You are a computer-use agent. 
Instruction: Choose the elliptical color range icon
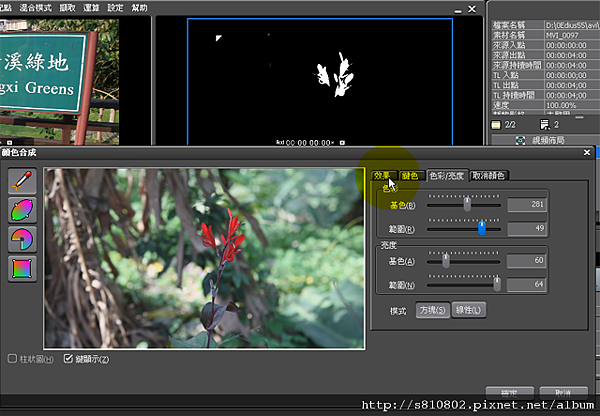[22, 210]
